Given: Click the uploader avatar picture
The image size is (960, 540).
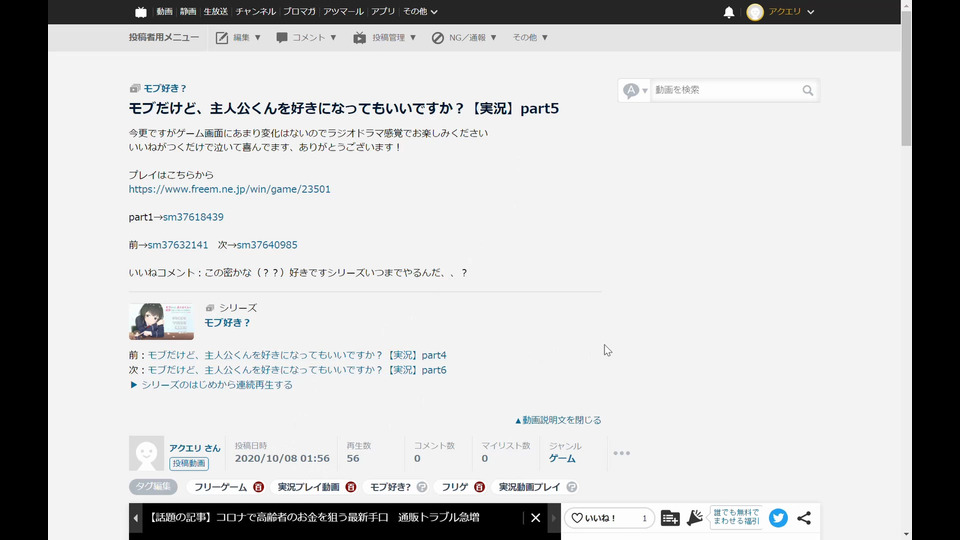Looking at the screenshot, I should point(146,453).
